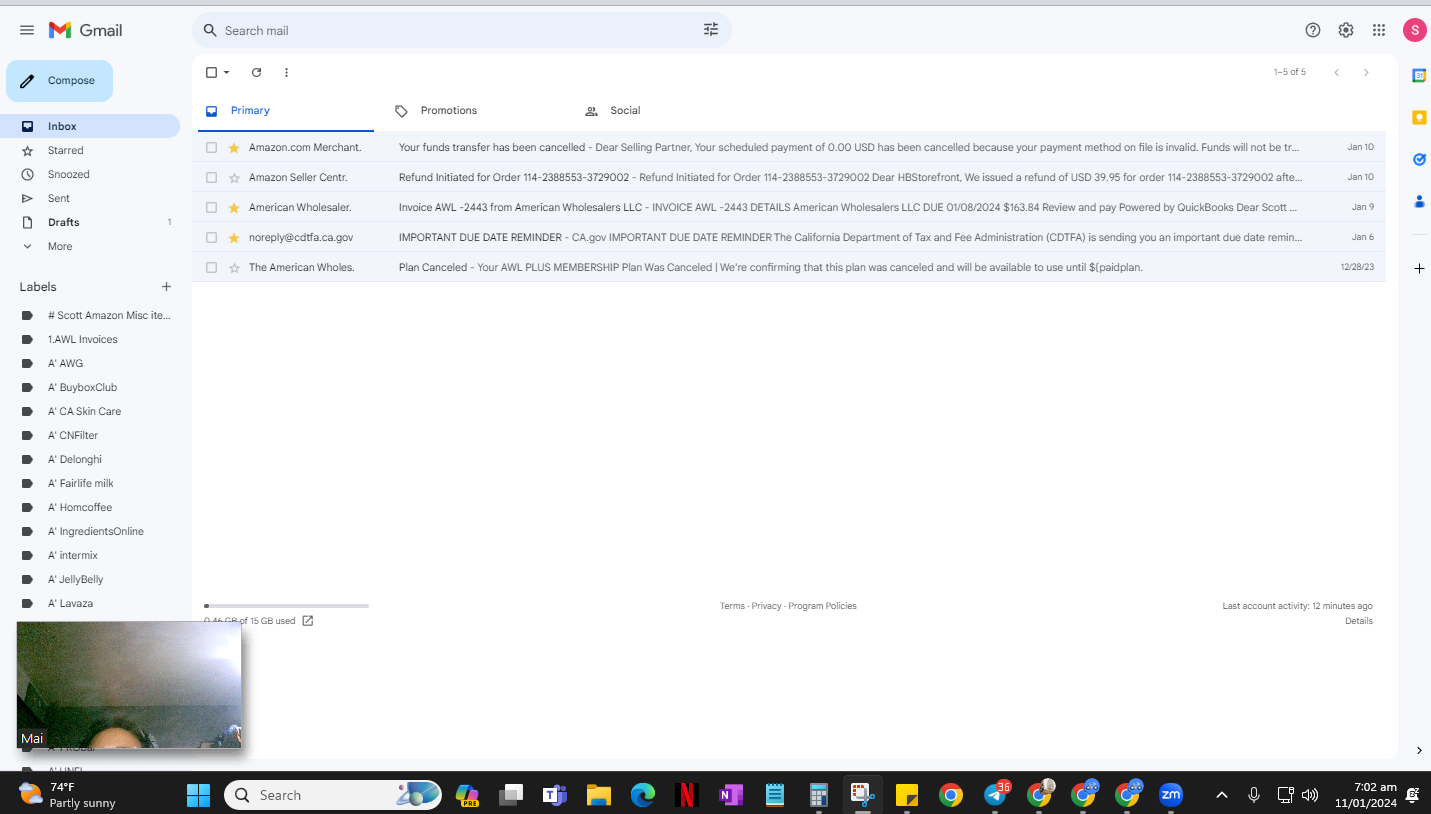The image size is (1431, 814).
Task: Switch to the Promotions tab
Action: (437, 111)
